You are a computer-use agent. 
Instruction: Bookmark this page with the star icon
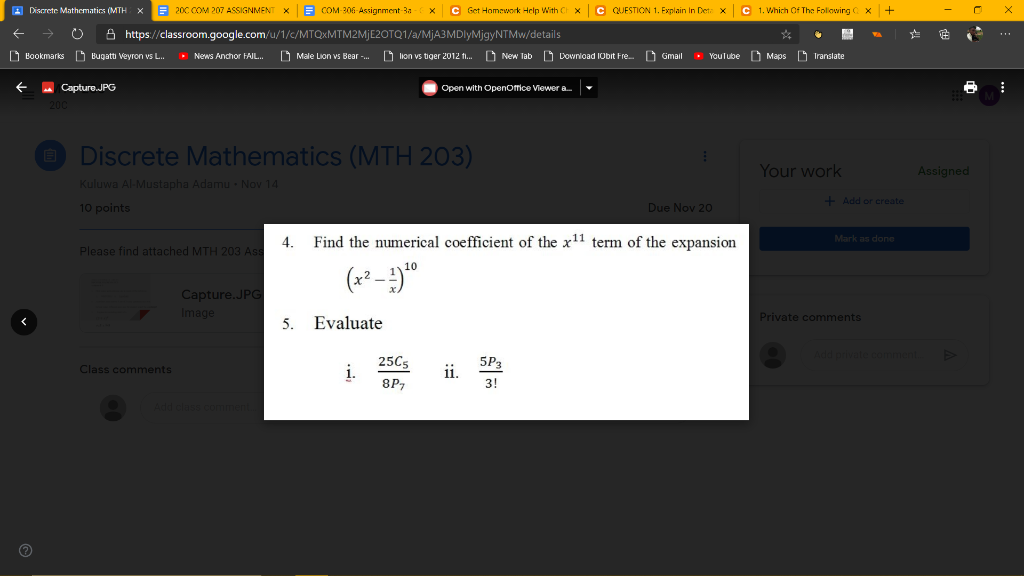pyautogui.click(x=786, y=32)
